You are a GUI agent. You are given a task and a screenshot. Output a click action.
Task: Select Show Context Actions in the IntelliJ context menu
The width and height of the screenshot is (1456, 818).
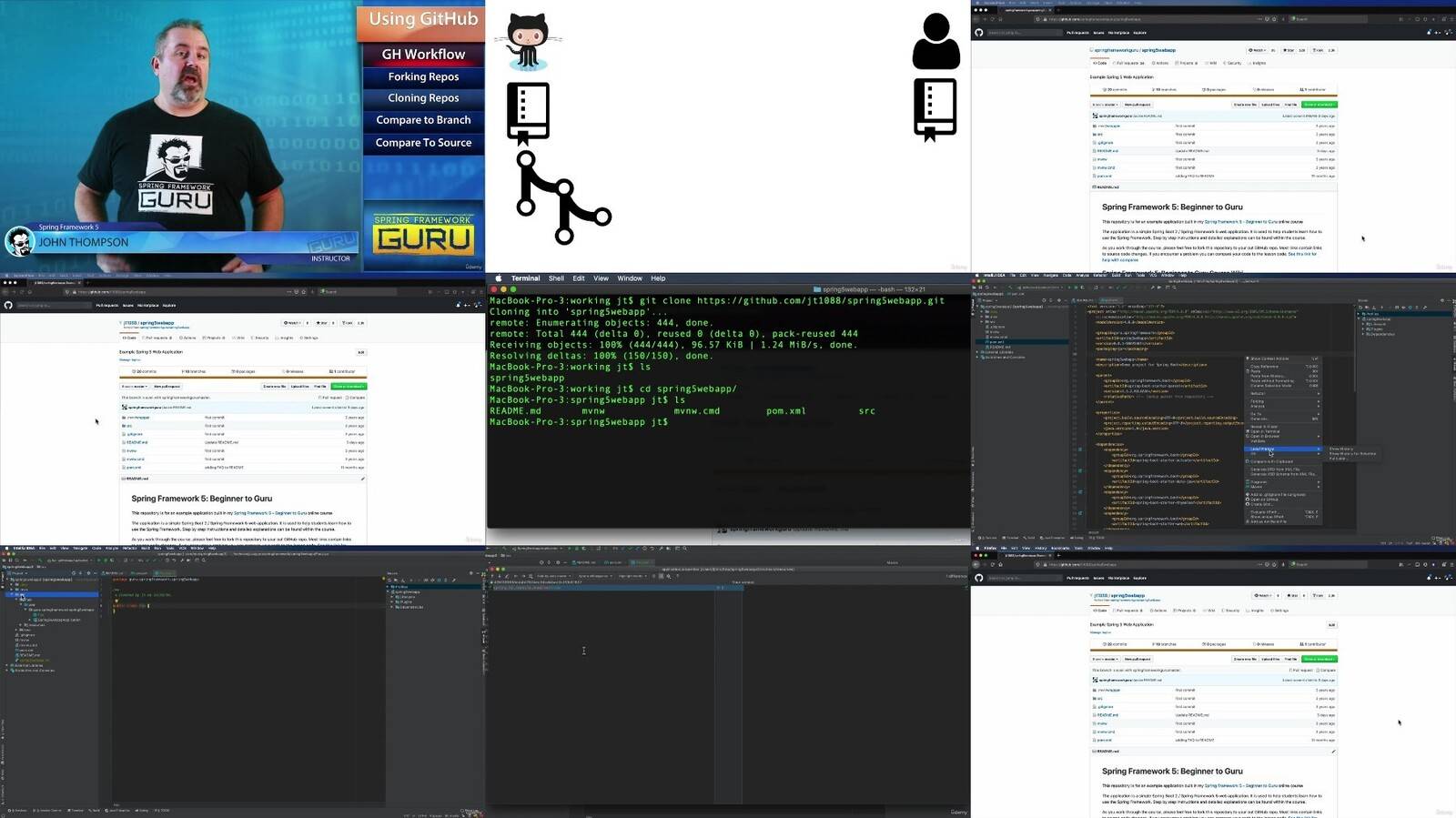click(x=1282, y=359)
